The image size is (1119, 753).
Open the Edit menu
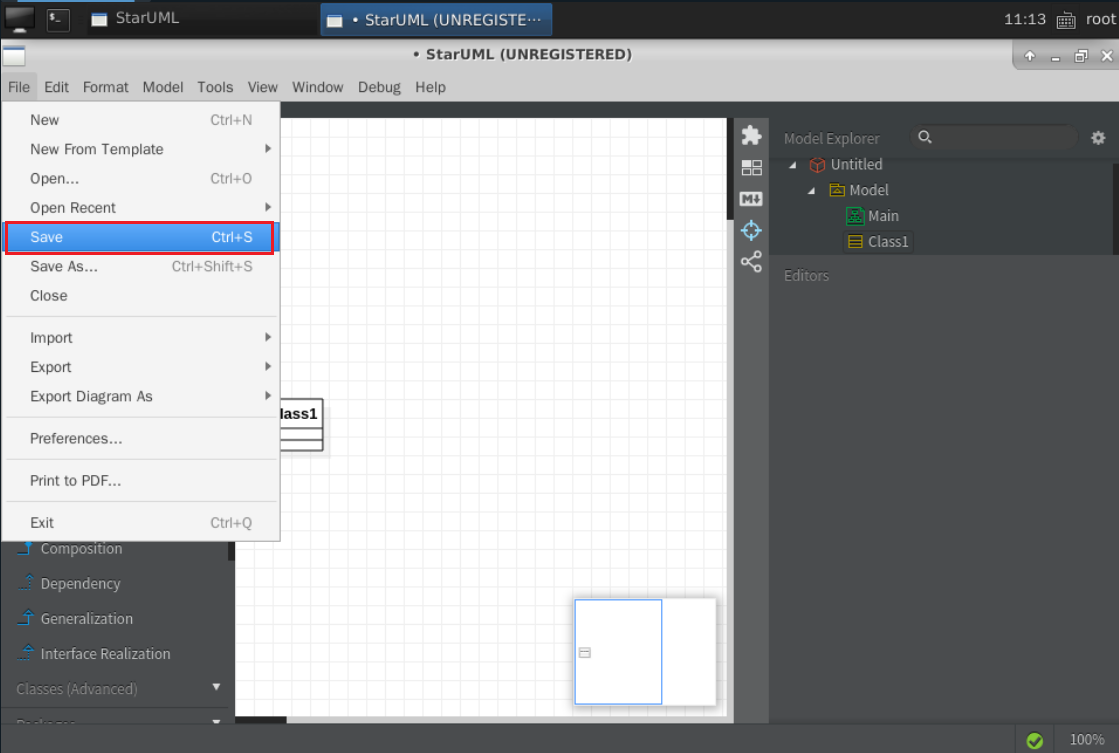56,87
